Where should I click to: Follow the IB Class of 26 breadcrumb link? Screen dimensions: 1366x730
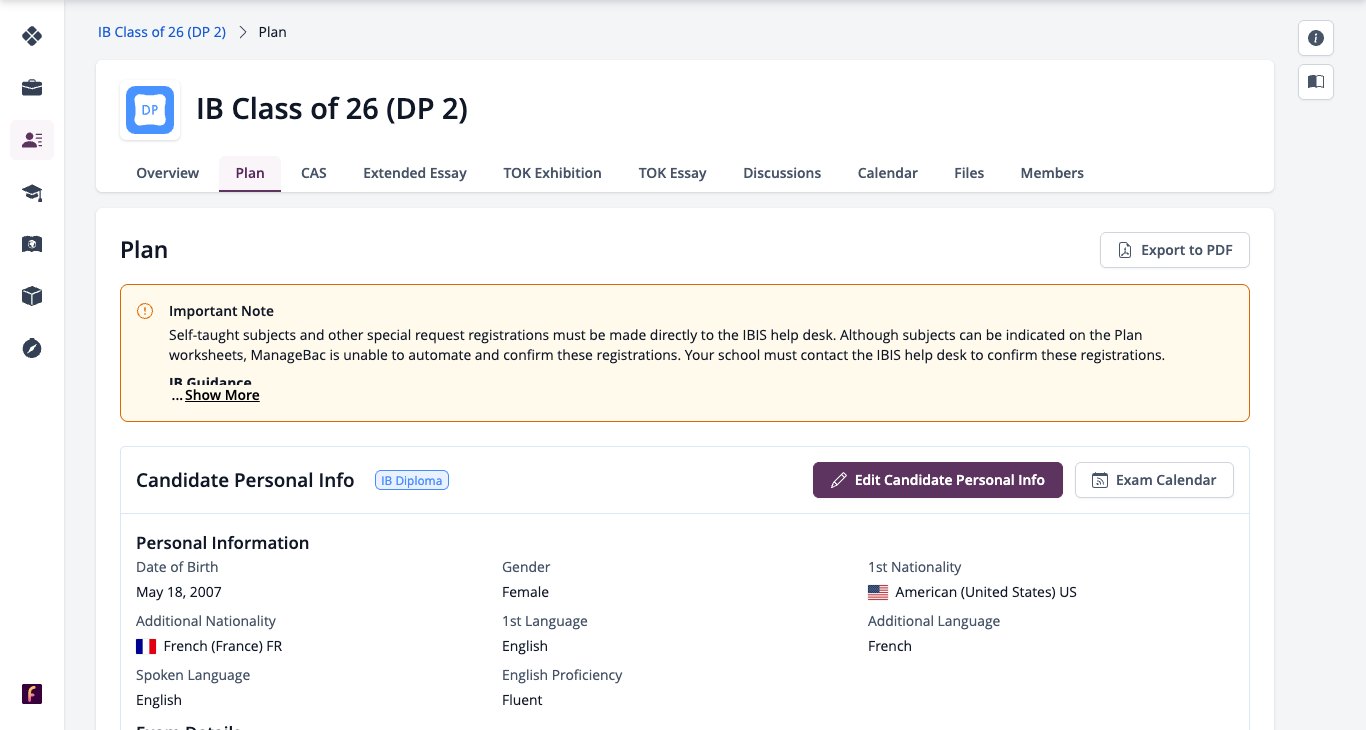pos(162,32)
